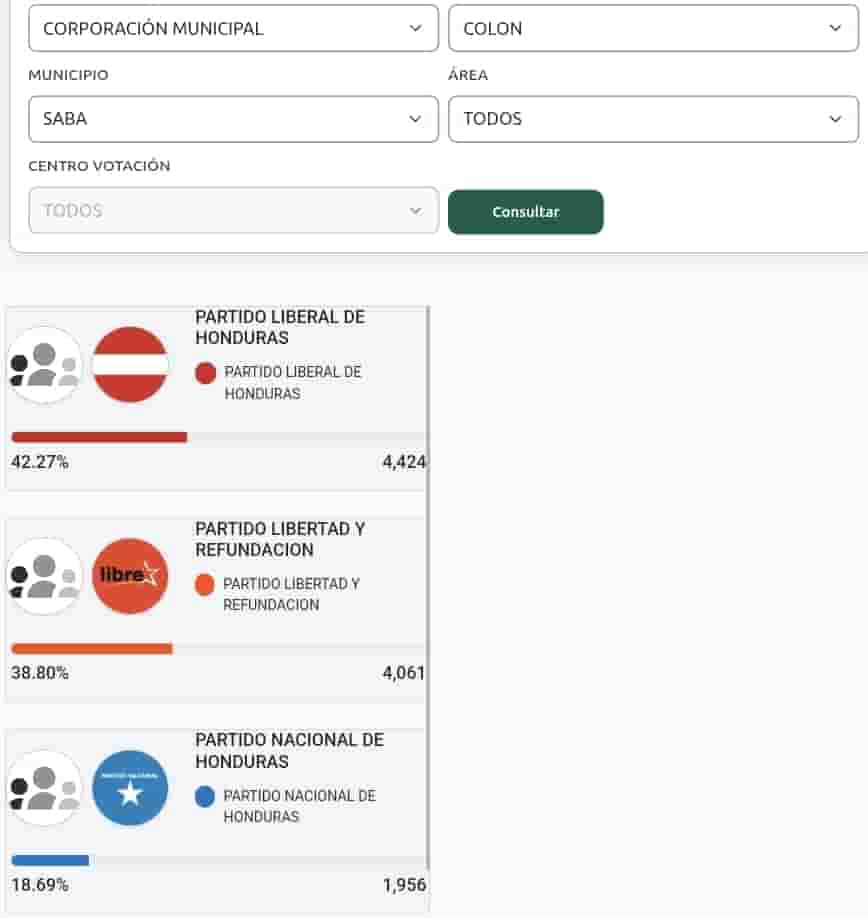Click the red legend dot for Partido Liberal

206,373
